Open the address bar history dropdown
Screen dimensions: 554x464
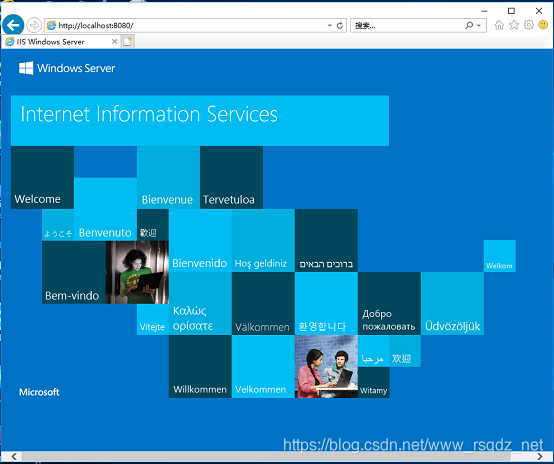point(329,25)
